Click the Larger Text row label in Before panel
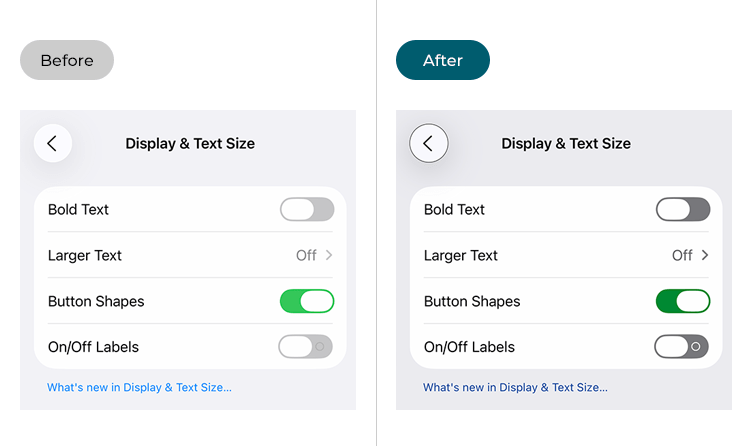 pyautogui.click(x=85, y=256)
